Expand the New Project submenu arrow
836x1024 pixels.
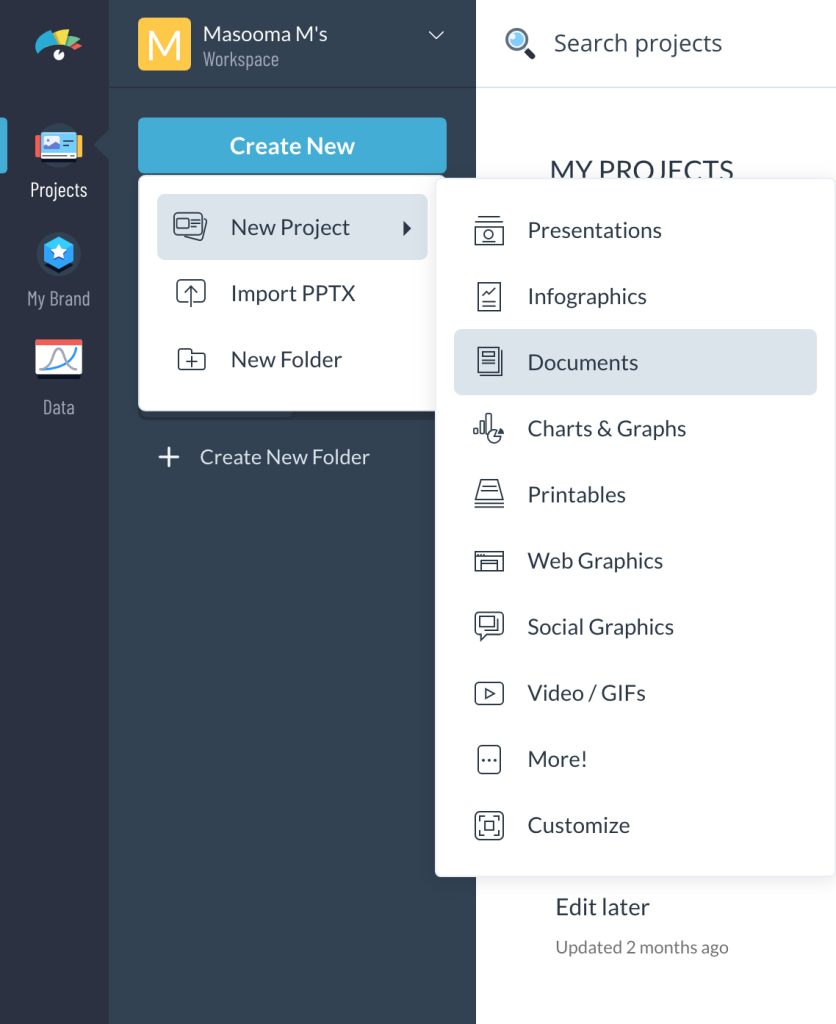click(408, 227)
